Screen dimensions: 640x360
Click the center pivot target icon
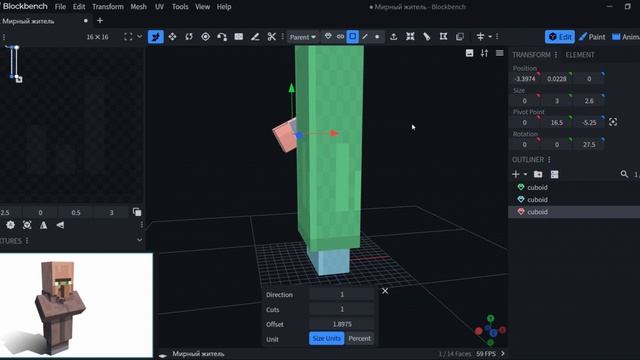[x=613, y=122]
